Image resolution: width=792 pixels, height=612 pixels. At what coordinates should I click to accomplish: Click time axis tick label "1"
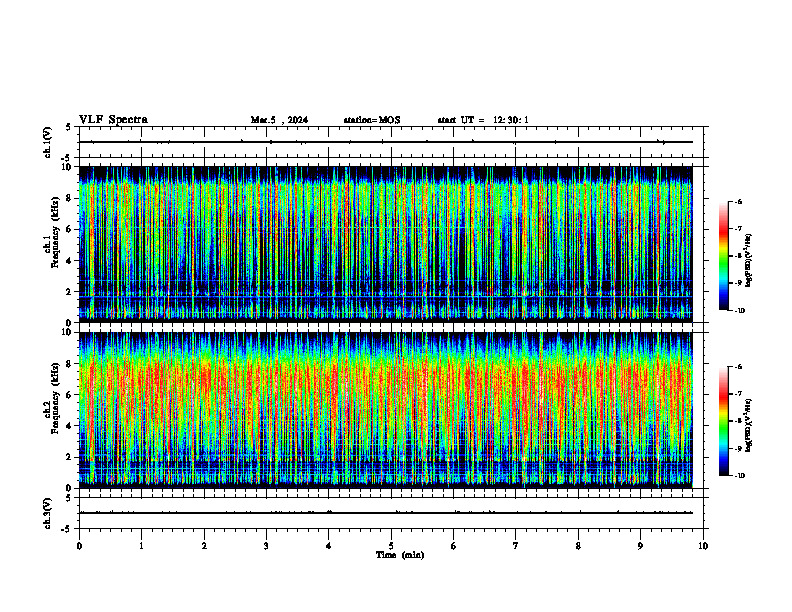pos(141,546)
